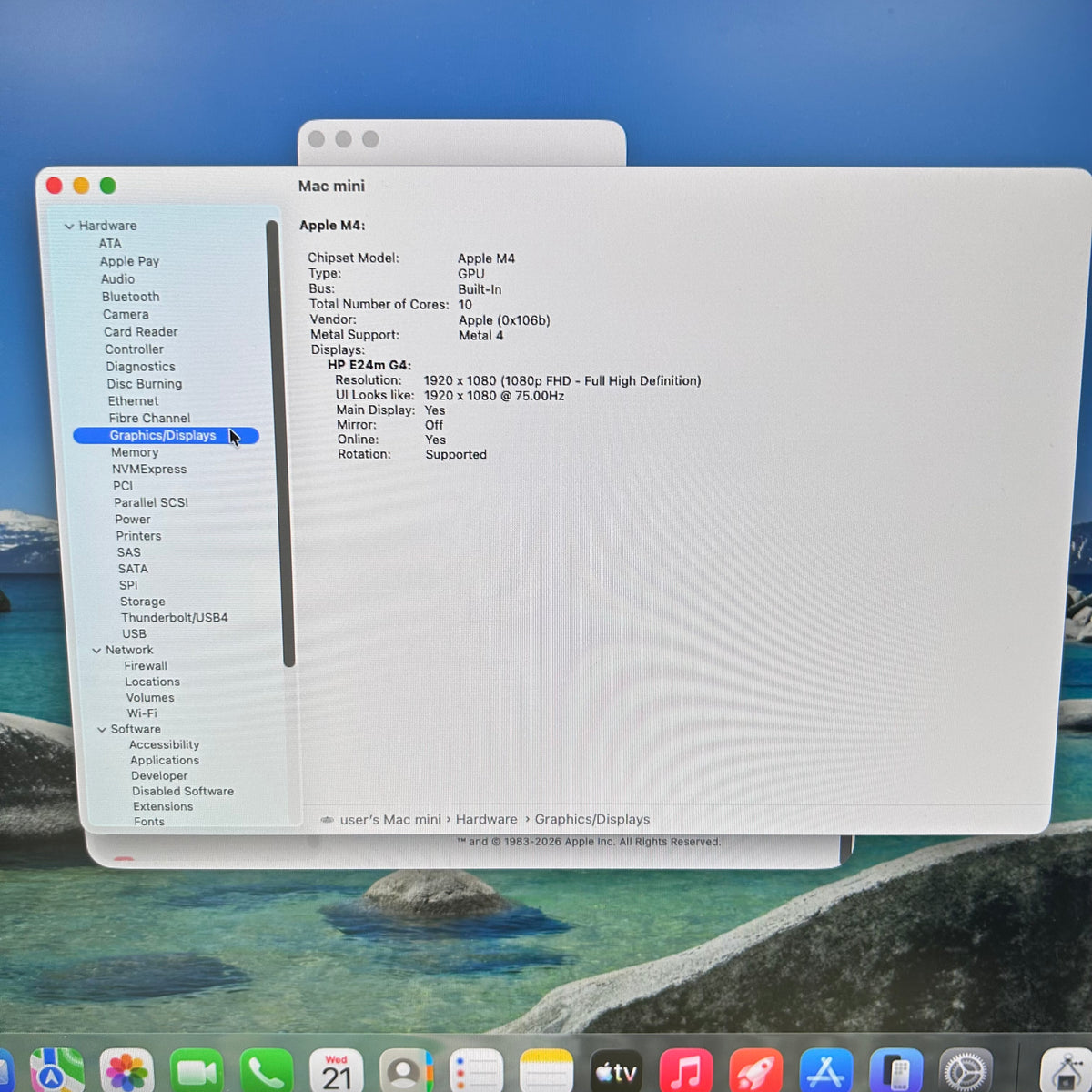The height and width of the screenshot is (1092, 1092).
Task: Select Printers in the sidebar
Action: (138, 536)
